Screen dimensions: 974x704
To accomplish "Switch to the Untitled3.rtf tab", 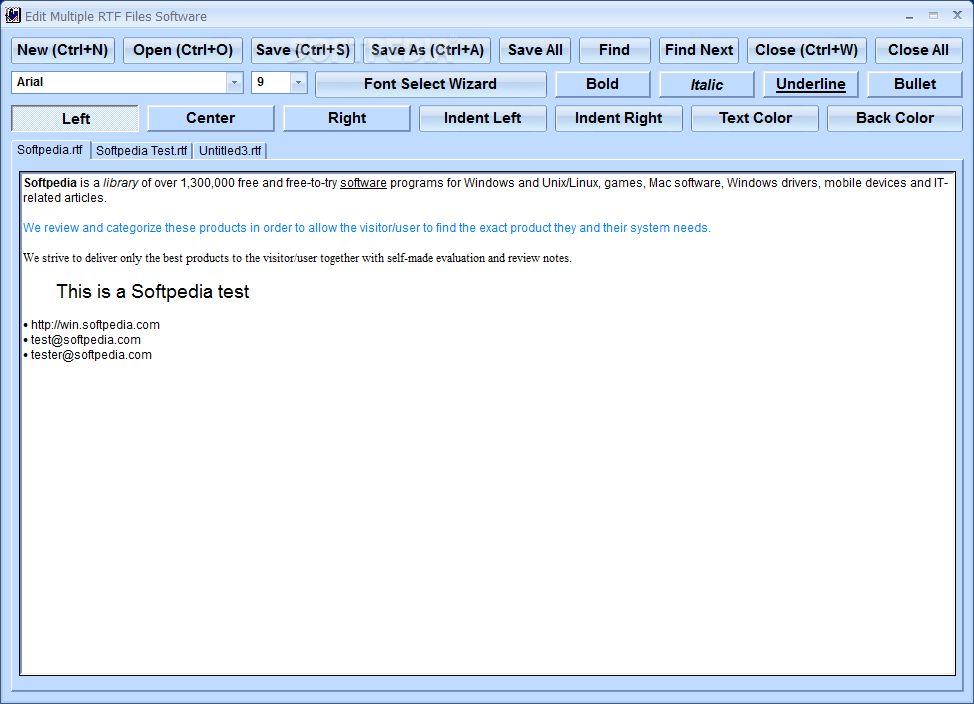I will 230,150.
